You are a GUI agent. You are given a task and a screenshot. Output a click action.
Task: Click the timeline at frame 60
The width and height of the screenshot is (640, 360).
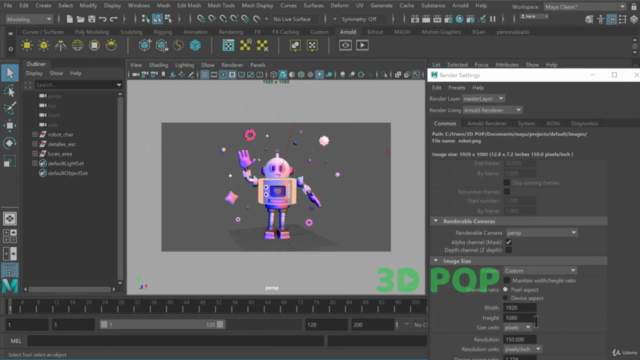click(x=251, y=306)
